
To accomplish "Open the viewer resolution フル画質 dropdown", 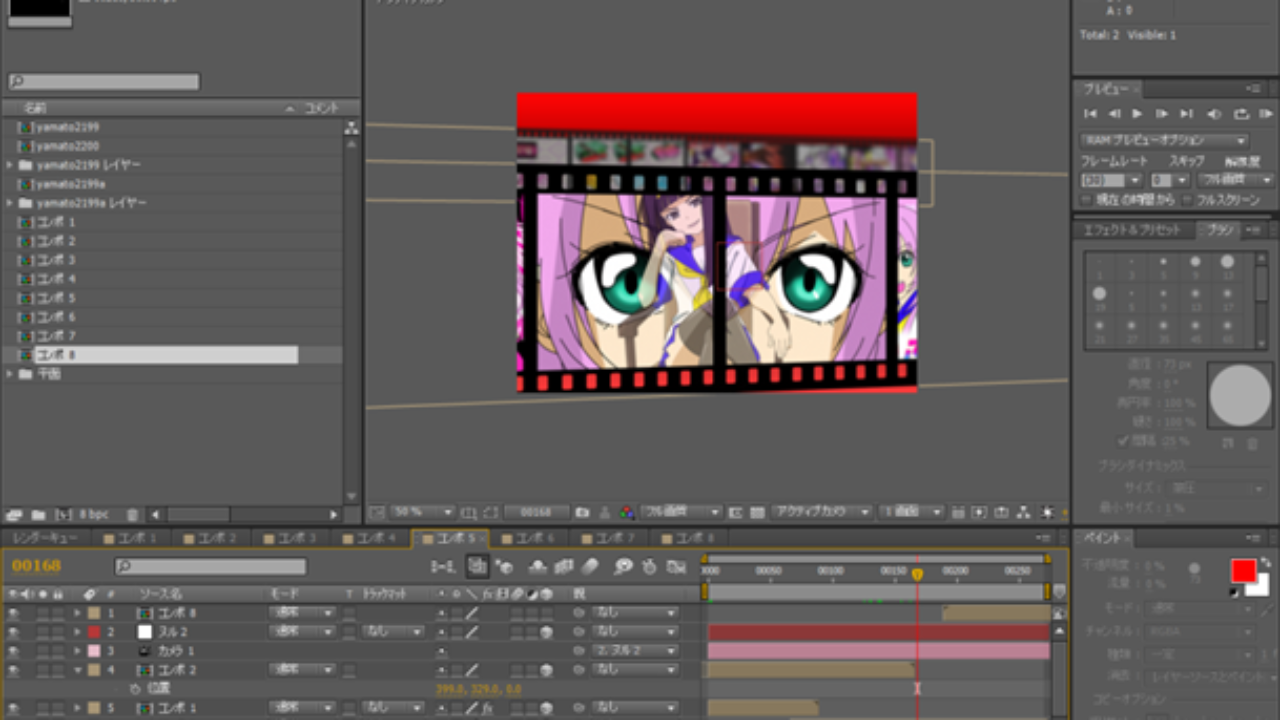I will tap(681, 512).
